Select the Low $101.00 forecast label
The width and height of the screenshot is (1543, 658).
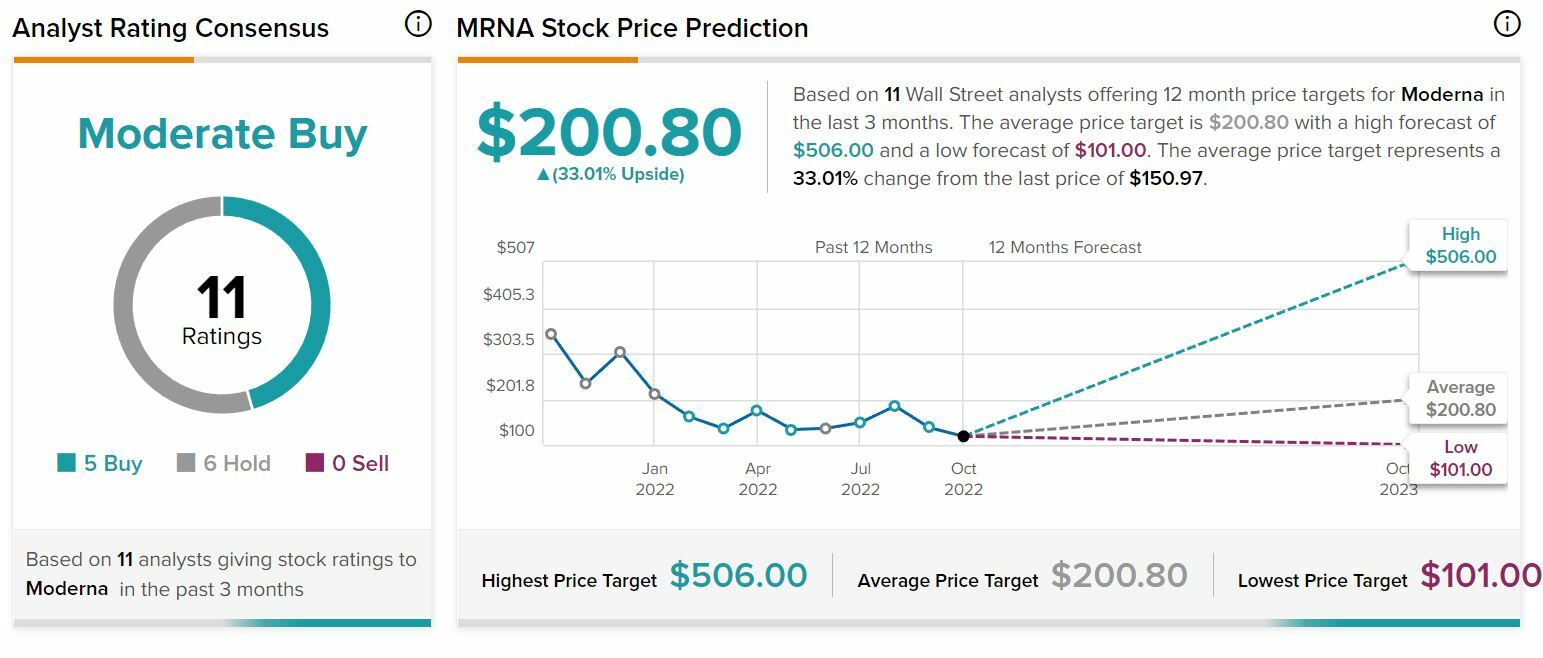tap(1460, 459)
